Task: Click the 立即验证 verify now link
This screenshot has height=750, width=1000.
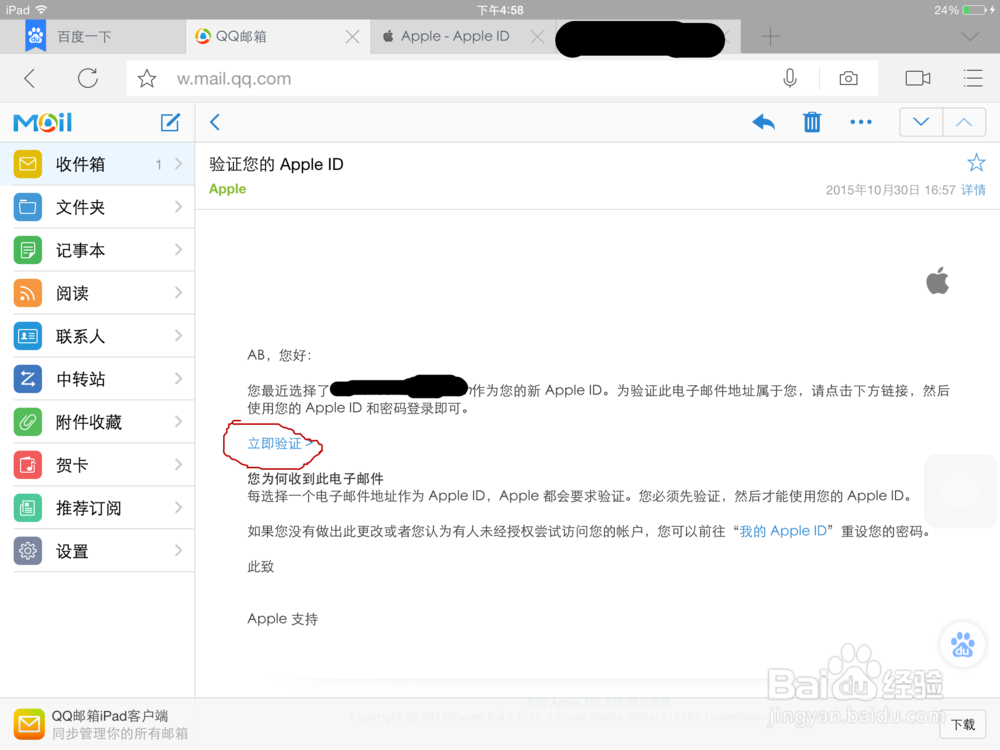Action: [280, 443]
